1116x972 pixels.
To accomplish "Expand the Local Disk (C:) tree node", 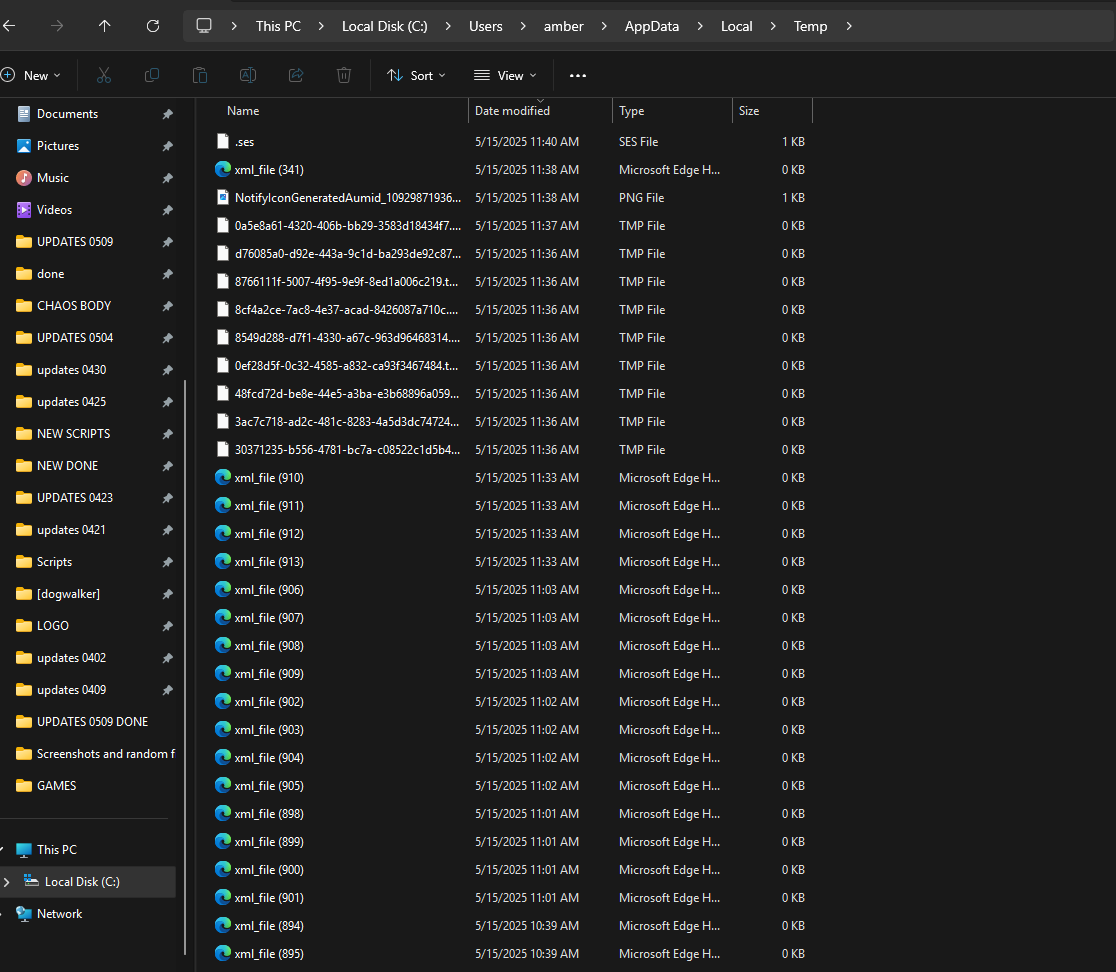I will 7,882.
